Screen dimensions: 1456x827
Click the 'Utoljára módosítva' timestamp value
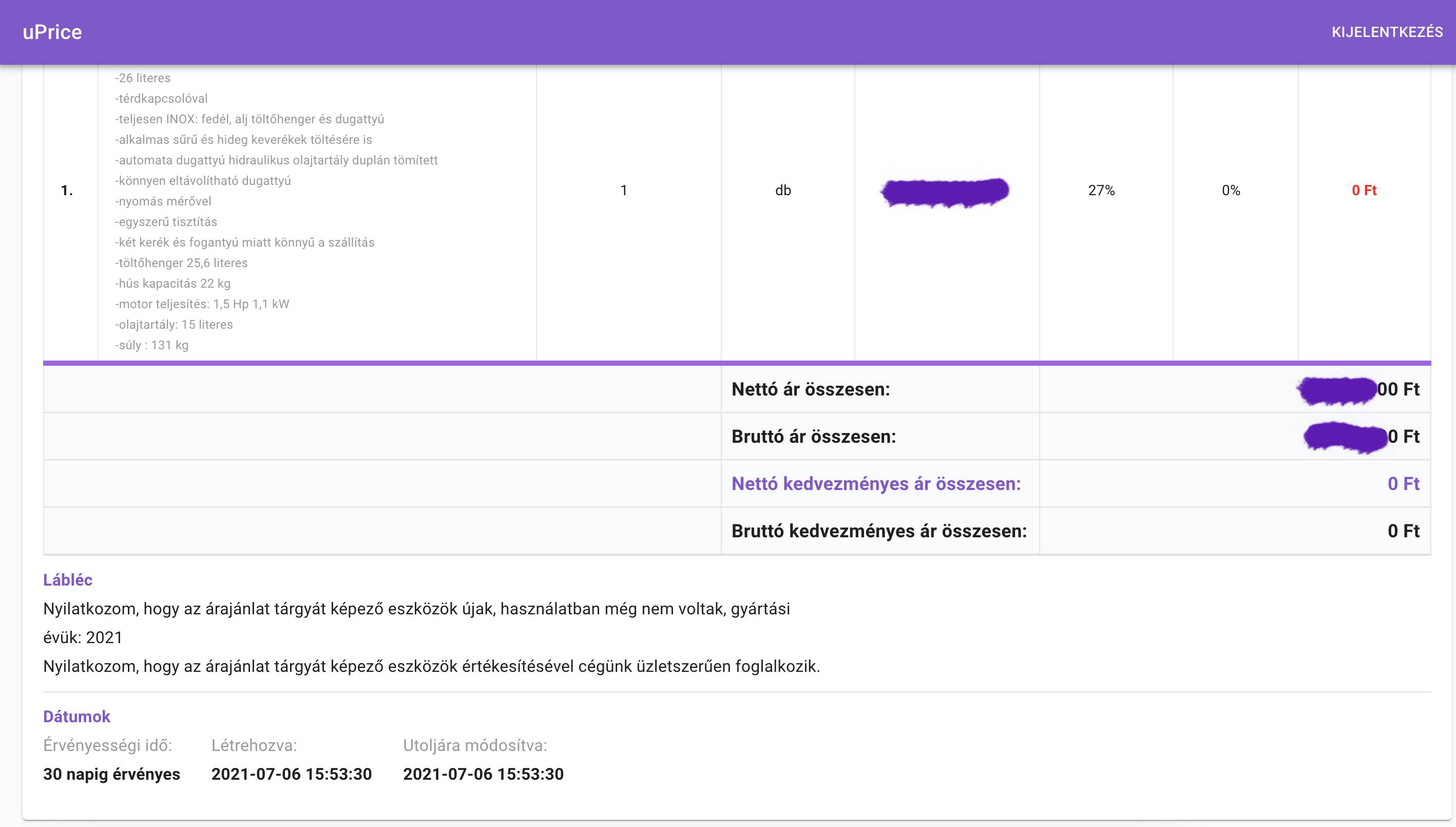[x=483, y=774]
